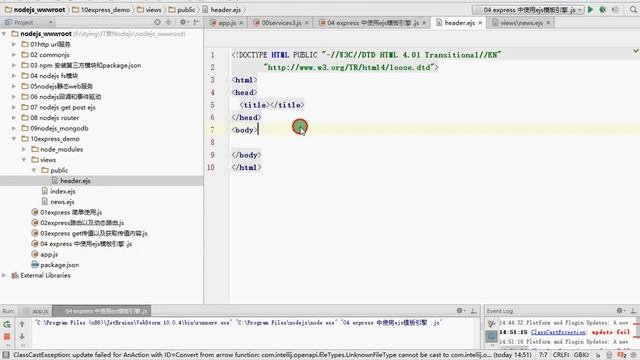Collapse the views folder
The height and width of the screenshot is (360, 640).
click(x=24, y=160)
